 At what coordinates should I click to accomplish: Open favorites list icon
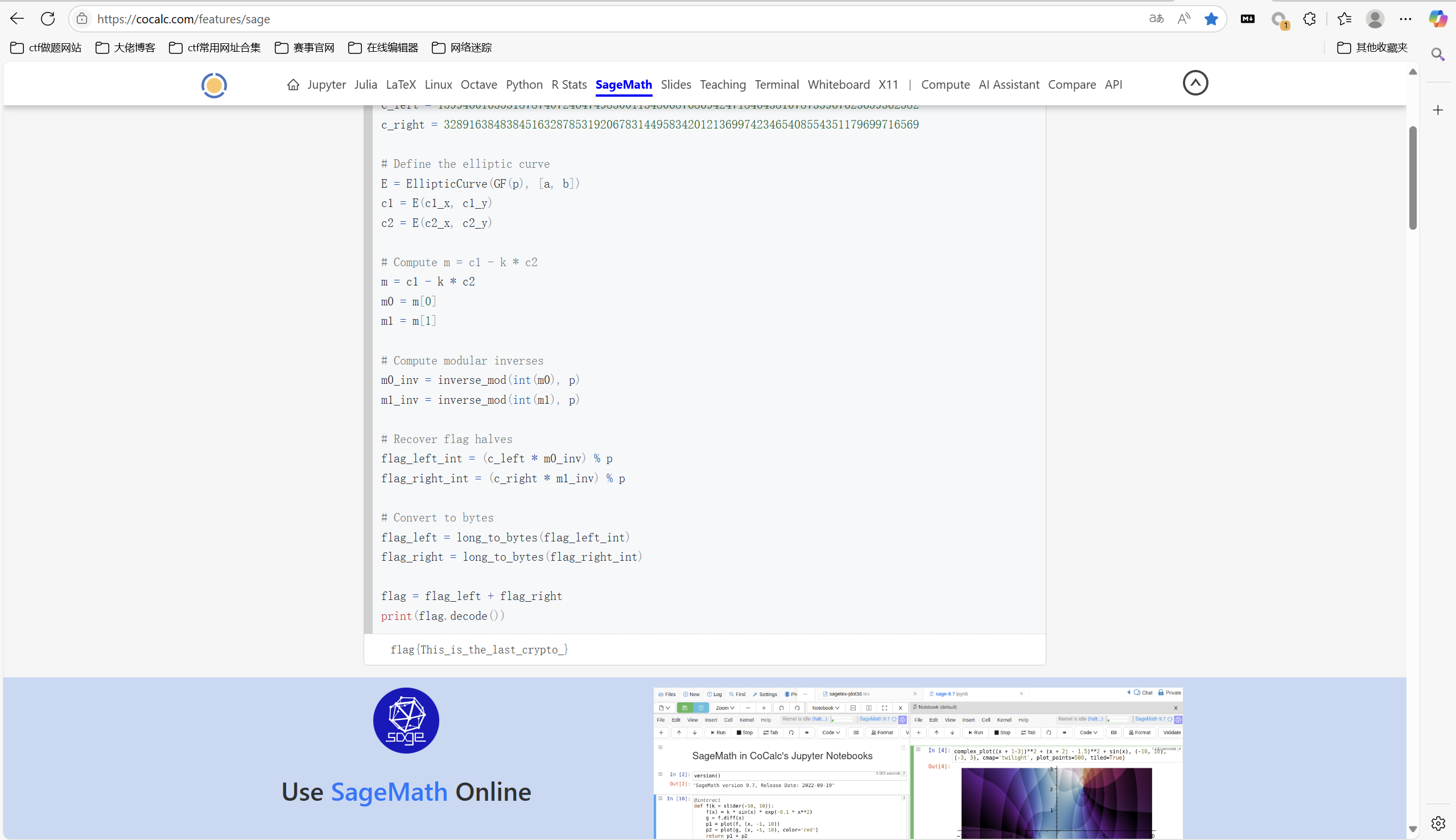pos(1344,18)
